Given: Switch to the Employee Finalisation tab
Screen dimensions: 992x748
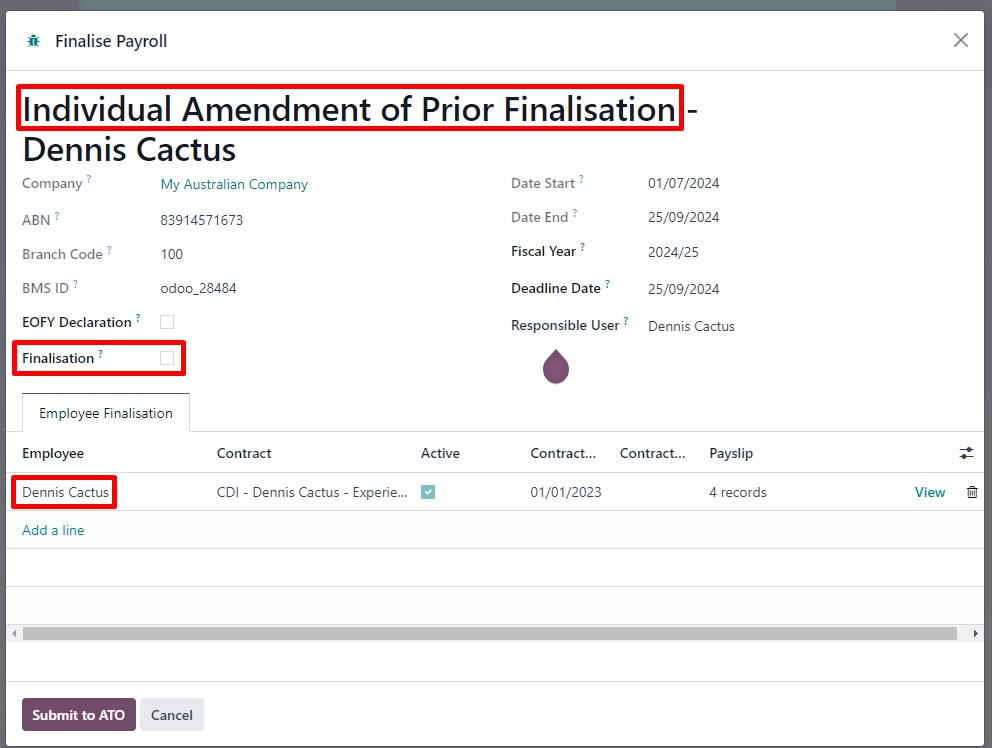Looking at the screenshot, I should tap(106, 413).
